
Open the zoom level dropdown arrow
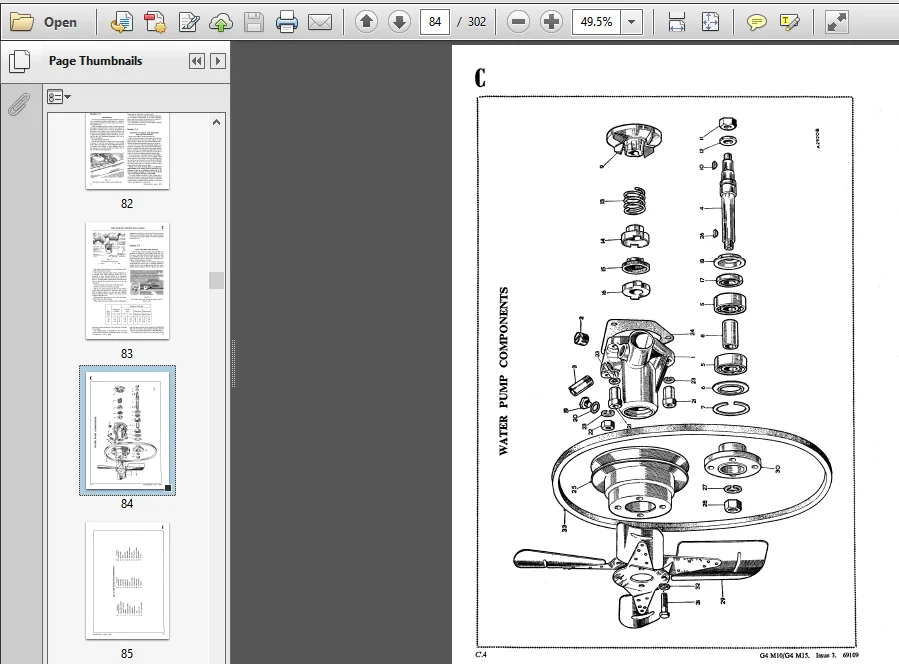pos(631,22)
